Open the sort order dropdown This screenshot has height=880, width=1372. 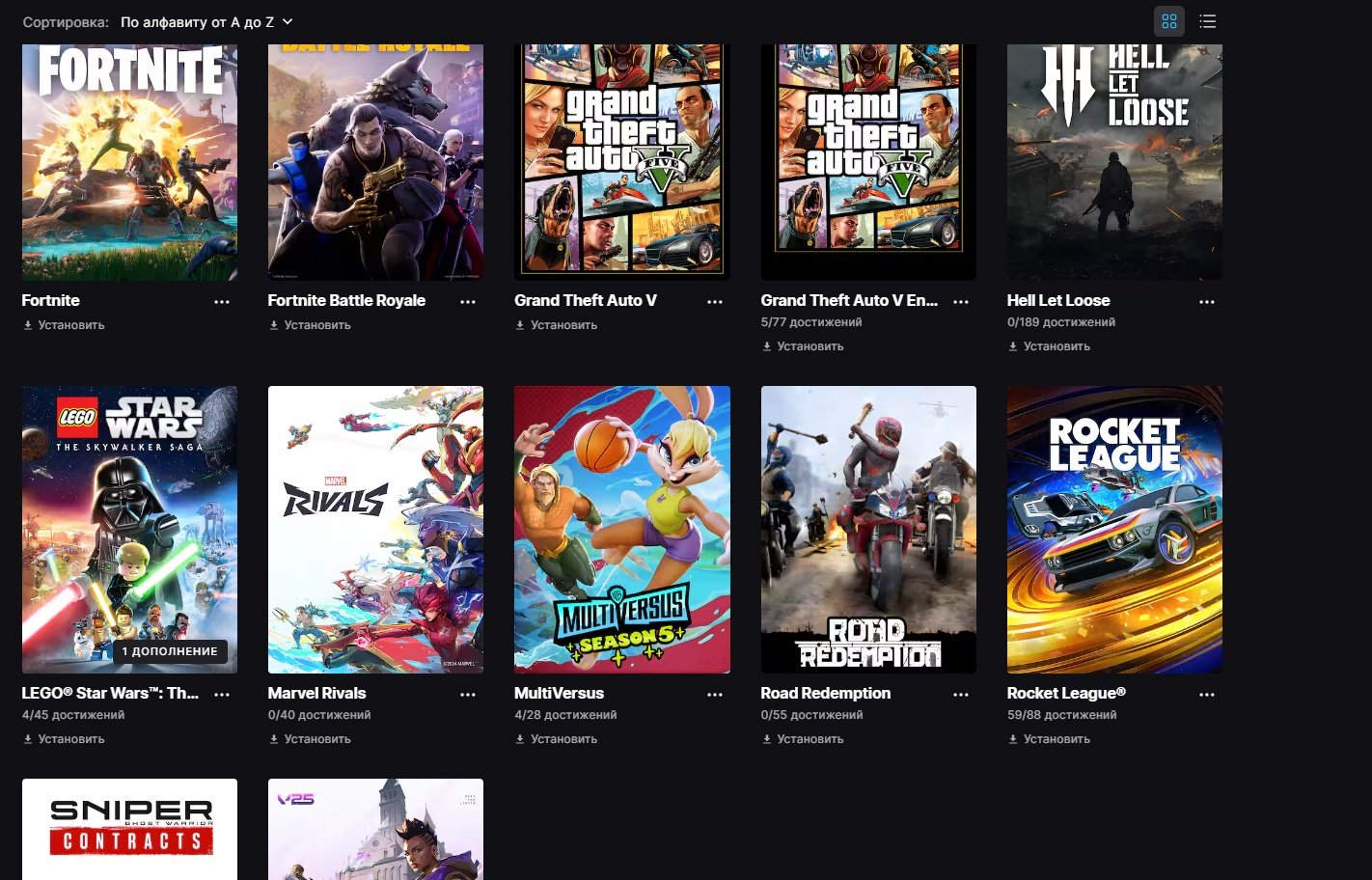pyautogui.click(x=206, y=21)
